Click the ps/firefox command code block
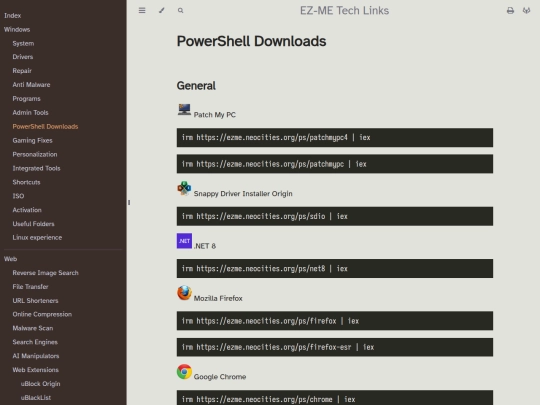Image resolution: width=540 pixels, height=405 pixels. tap(335, 321)
